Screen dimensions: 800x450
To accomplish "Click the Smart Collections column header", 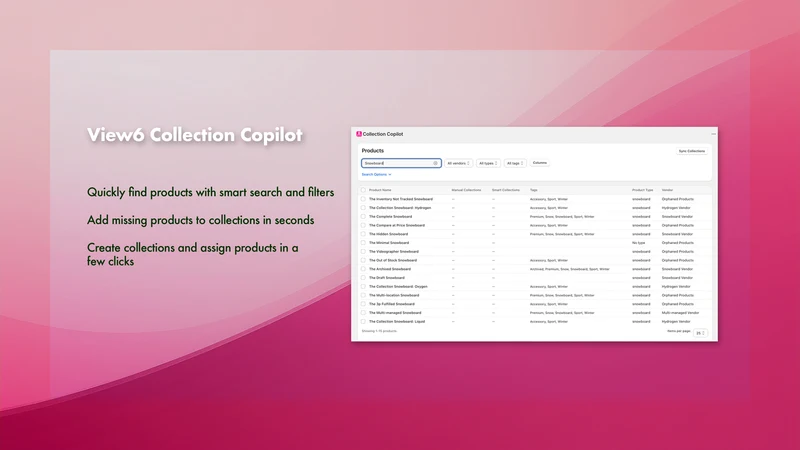I will pos(506,190).
